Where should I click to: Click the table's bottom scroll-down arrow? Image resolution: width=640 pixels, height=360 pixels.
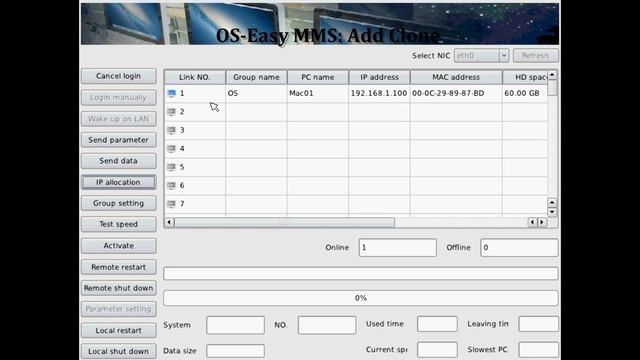coord(552,212)
